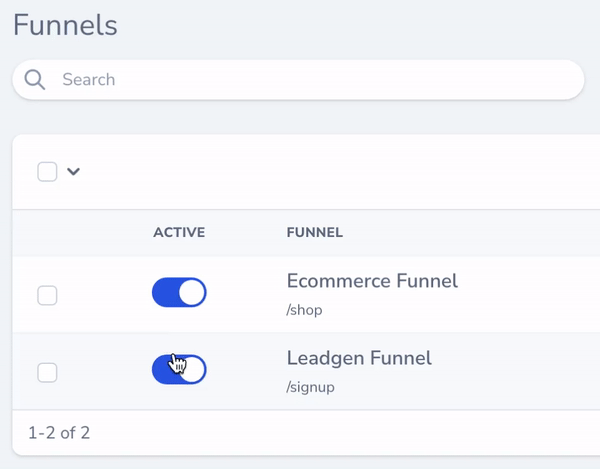600x469 pixels.
Task: Click the /signup path text
Action: tap(310, 387)
